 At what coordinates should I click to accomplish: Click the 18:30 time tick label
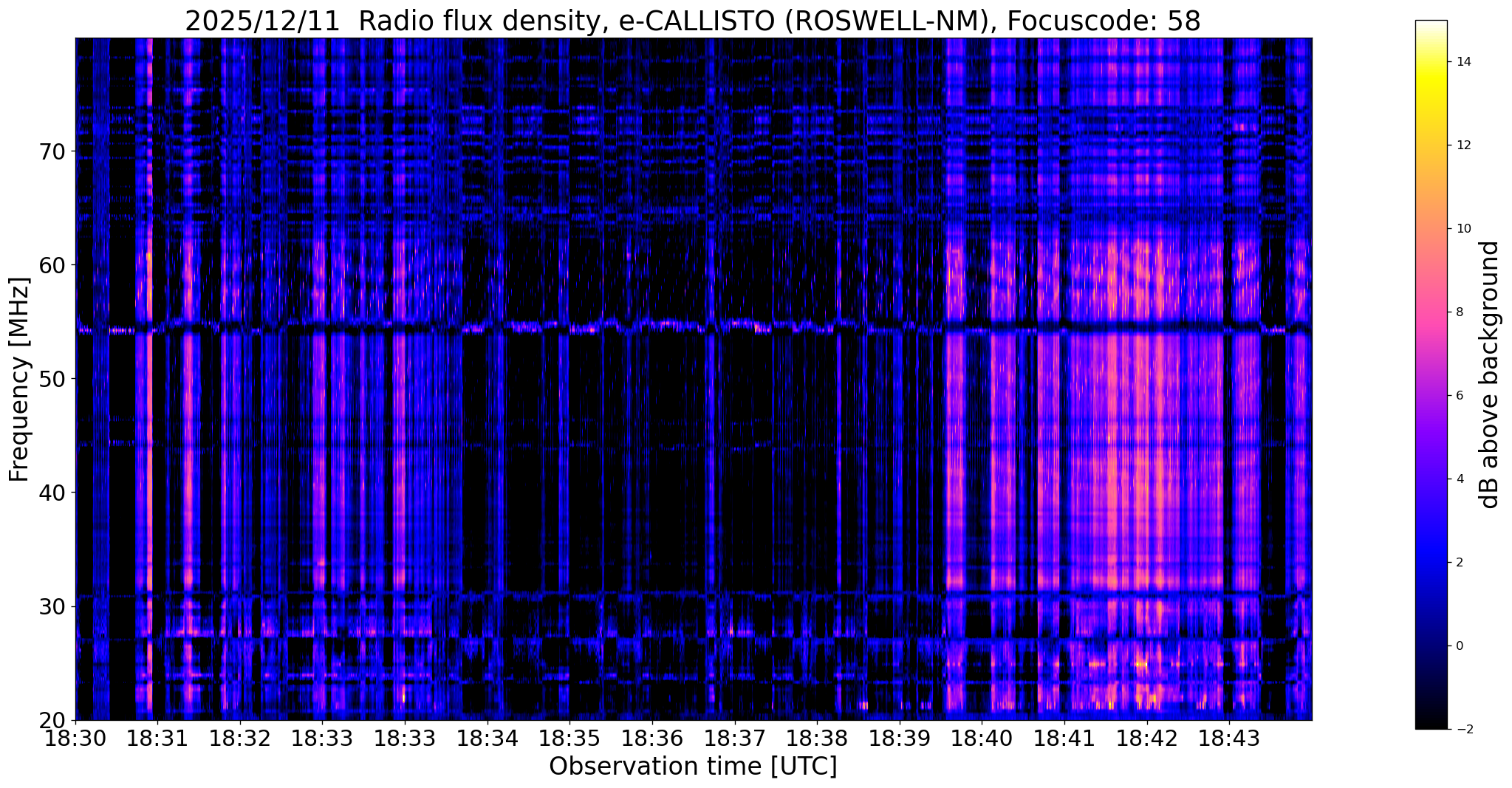coord(75,739)
